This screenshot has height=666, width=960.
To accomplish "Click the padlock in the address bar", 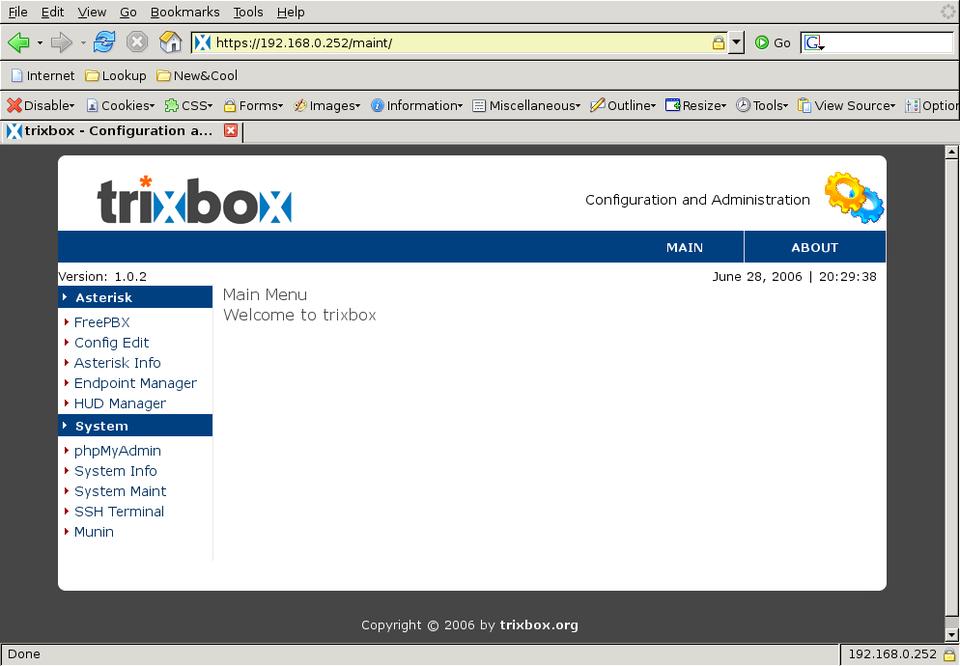I will pos(718,43).
